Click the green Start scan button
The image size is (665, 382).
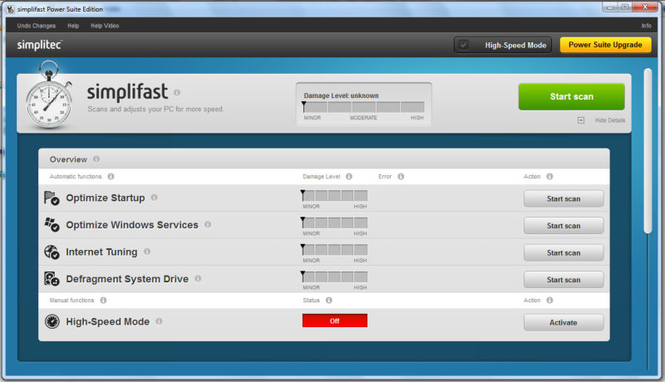point(571,97)
